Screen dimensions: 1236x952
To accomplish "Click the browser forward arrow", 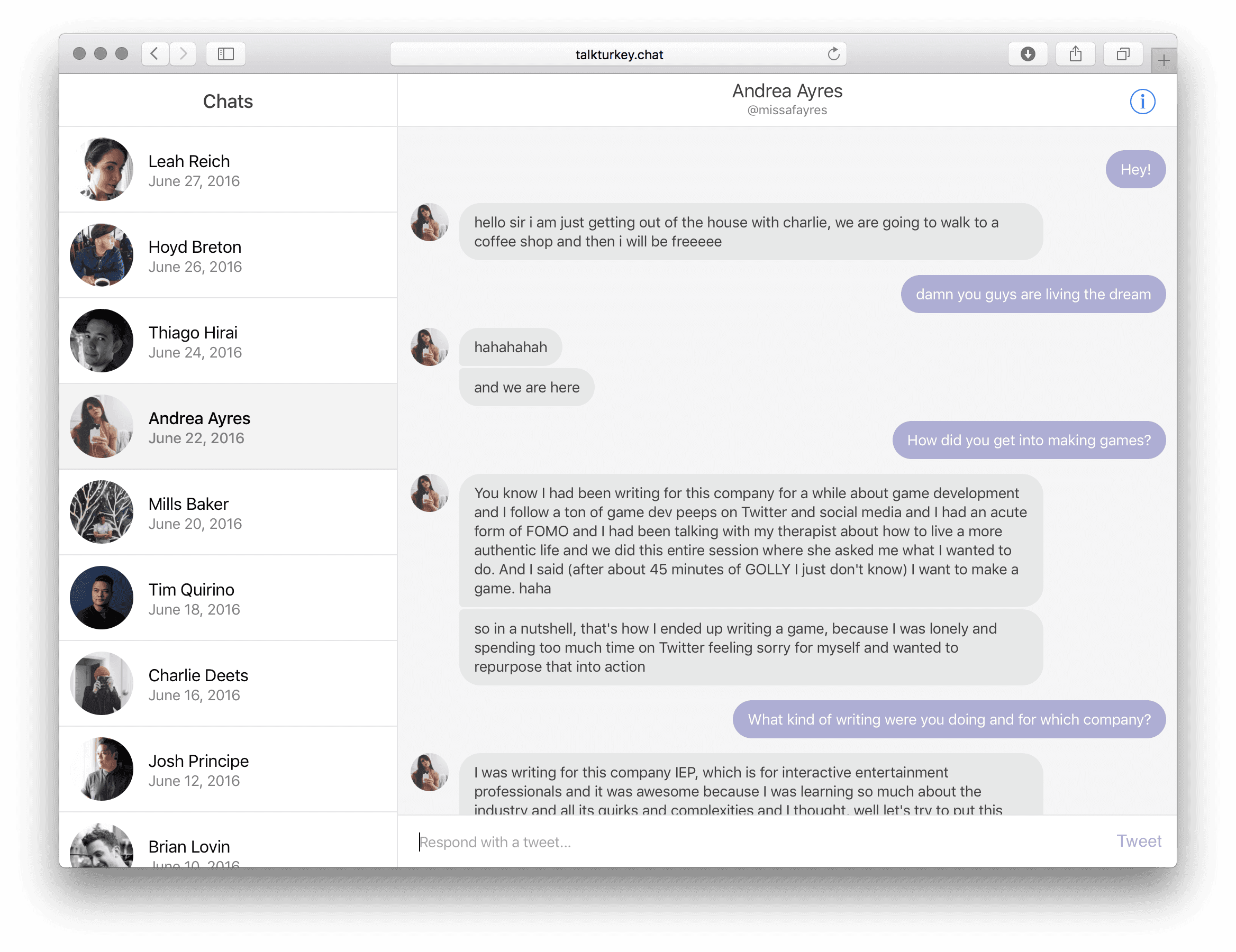I will point(183,54).
